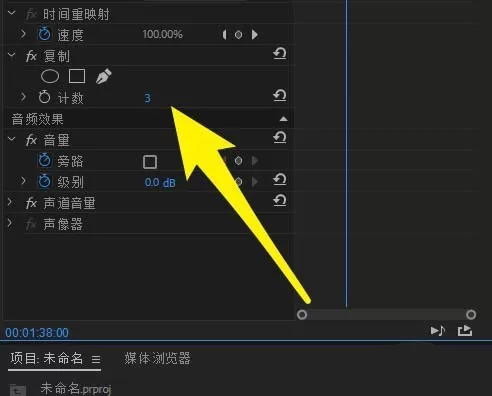This screenshot has width=492, height=396.
Task: Enable the 旁路 bypass checkbox
Action: coord(150,162)
